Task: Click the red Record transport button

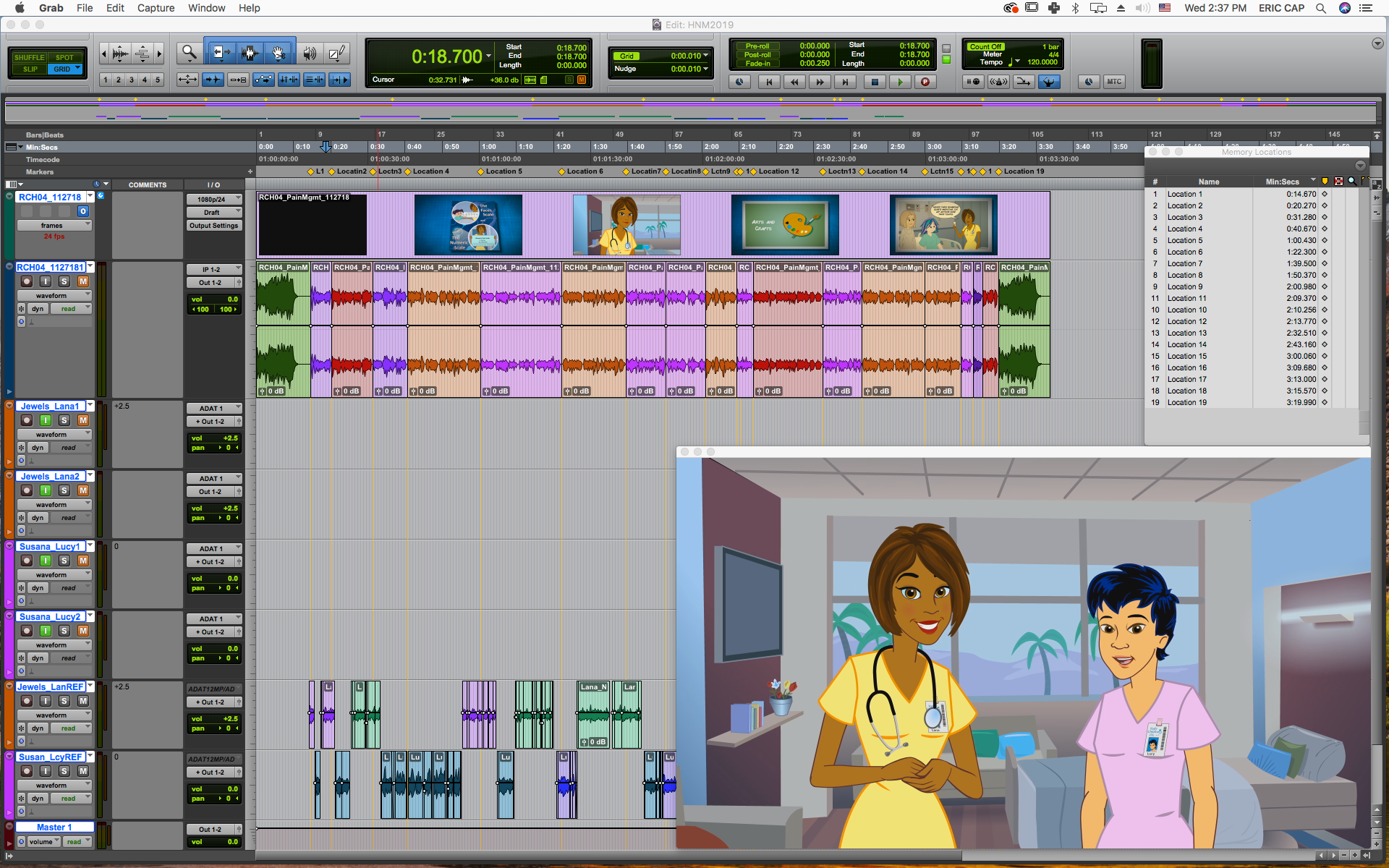Action: click(x=925, y=82)
